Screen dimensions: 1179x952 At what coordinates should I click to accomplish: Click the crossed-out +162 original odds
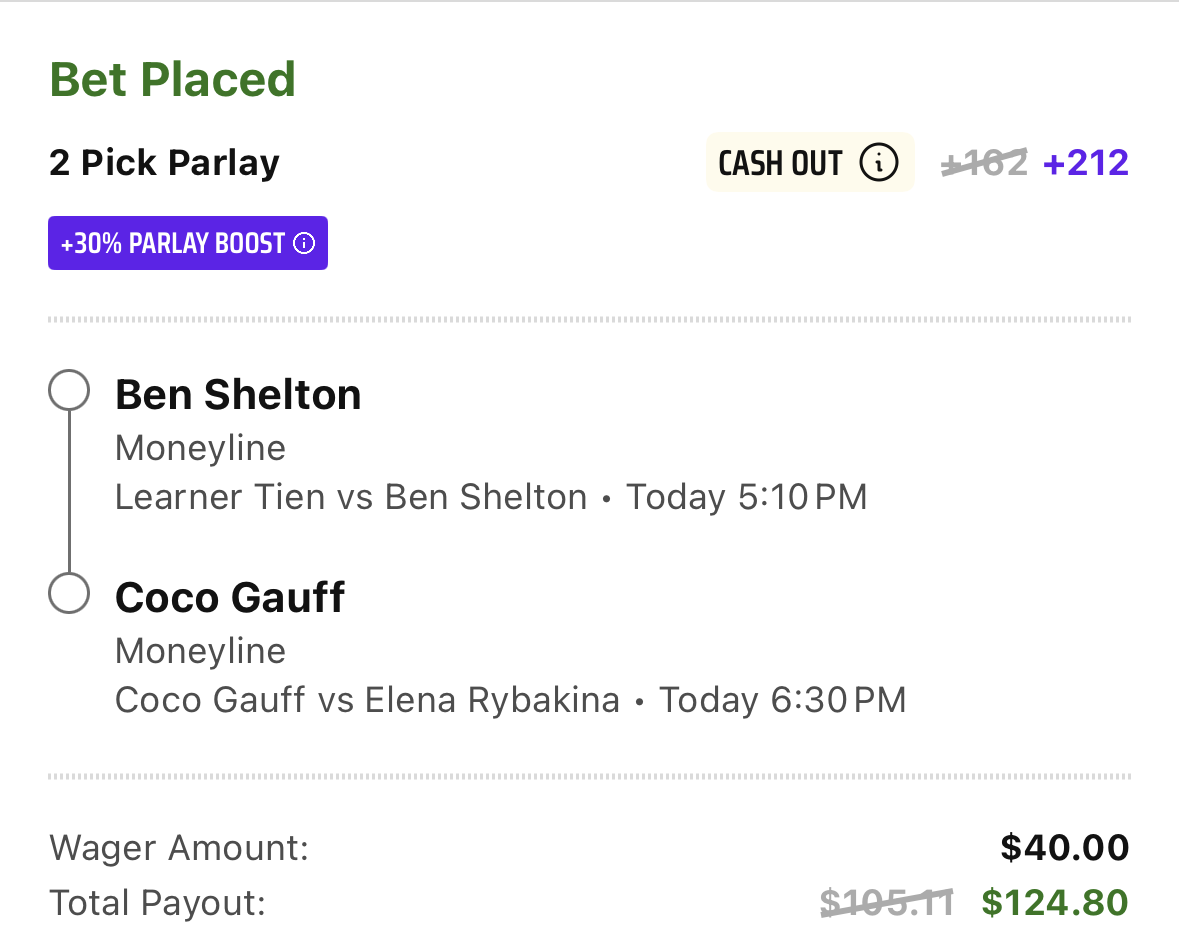tap(984, 162)
